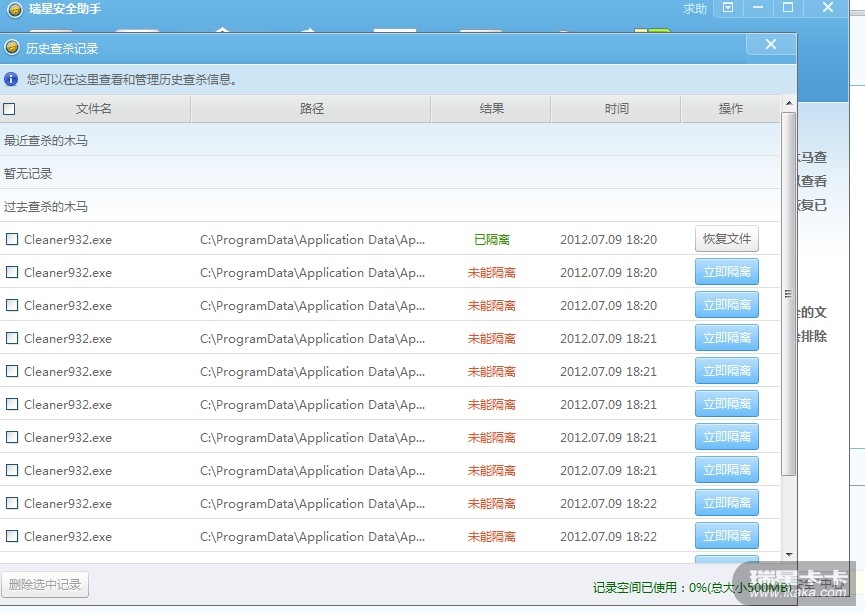The width and height of the screenshot is (865, 613).
Task: Sort by the 文件名 column header
Action: 94,109
